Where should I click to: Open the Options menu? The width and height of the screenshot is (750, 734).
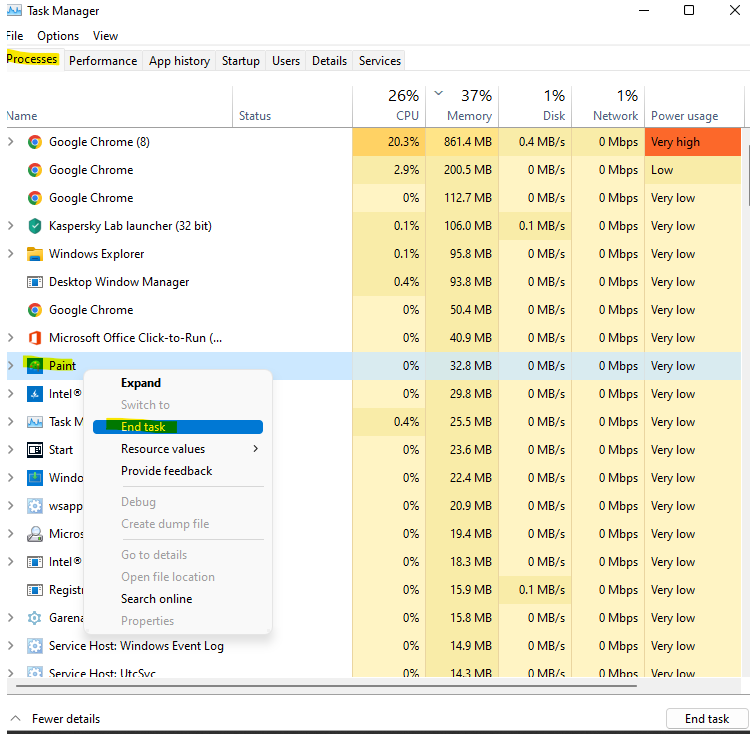point(58,36)
